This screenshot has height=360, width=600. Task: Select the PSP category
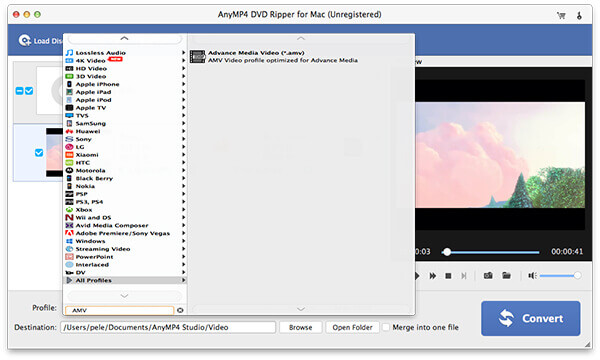(x=125, y=194)
